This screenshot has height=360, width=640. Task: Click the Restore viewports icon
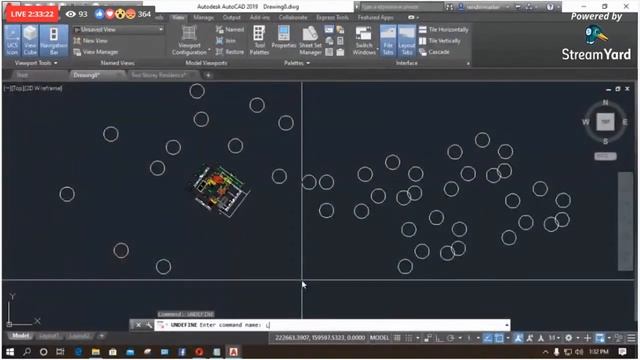tap(229, 52)
